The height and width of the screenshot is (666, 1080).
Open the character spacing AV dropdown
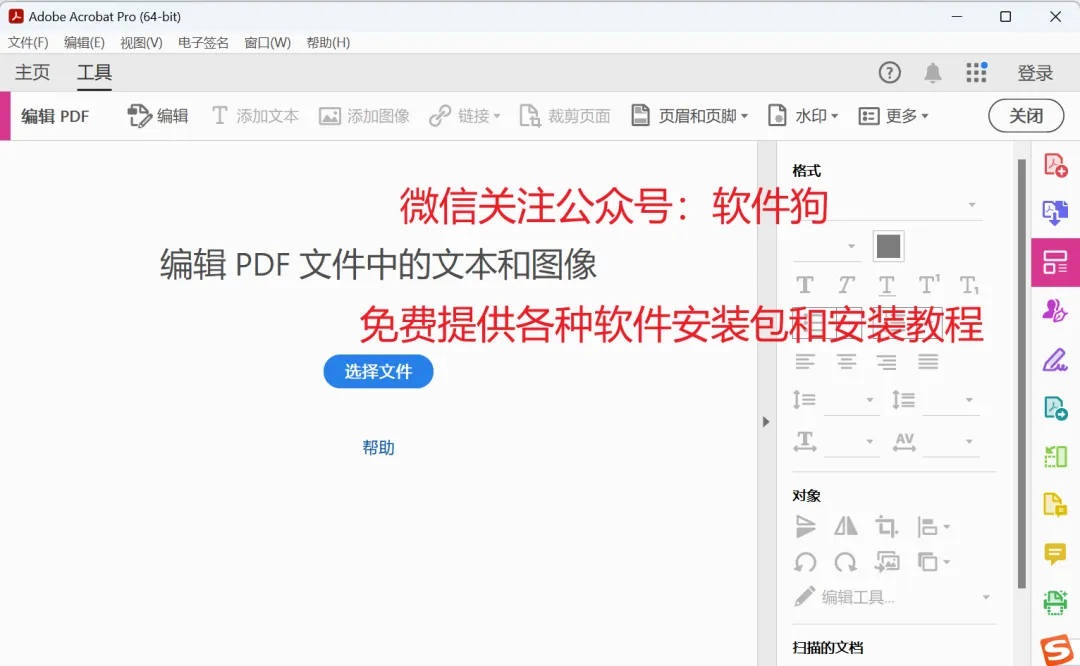950,441
